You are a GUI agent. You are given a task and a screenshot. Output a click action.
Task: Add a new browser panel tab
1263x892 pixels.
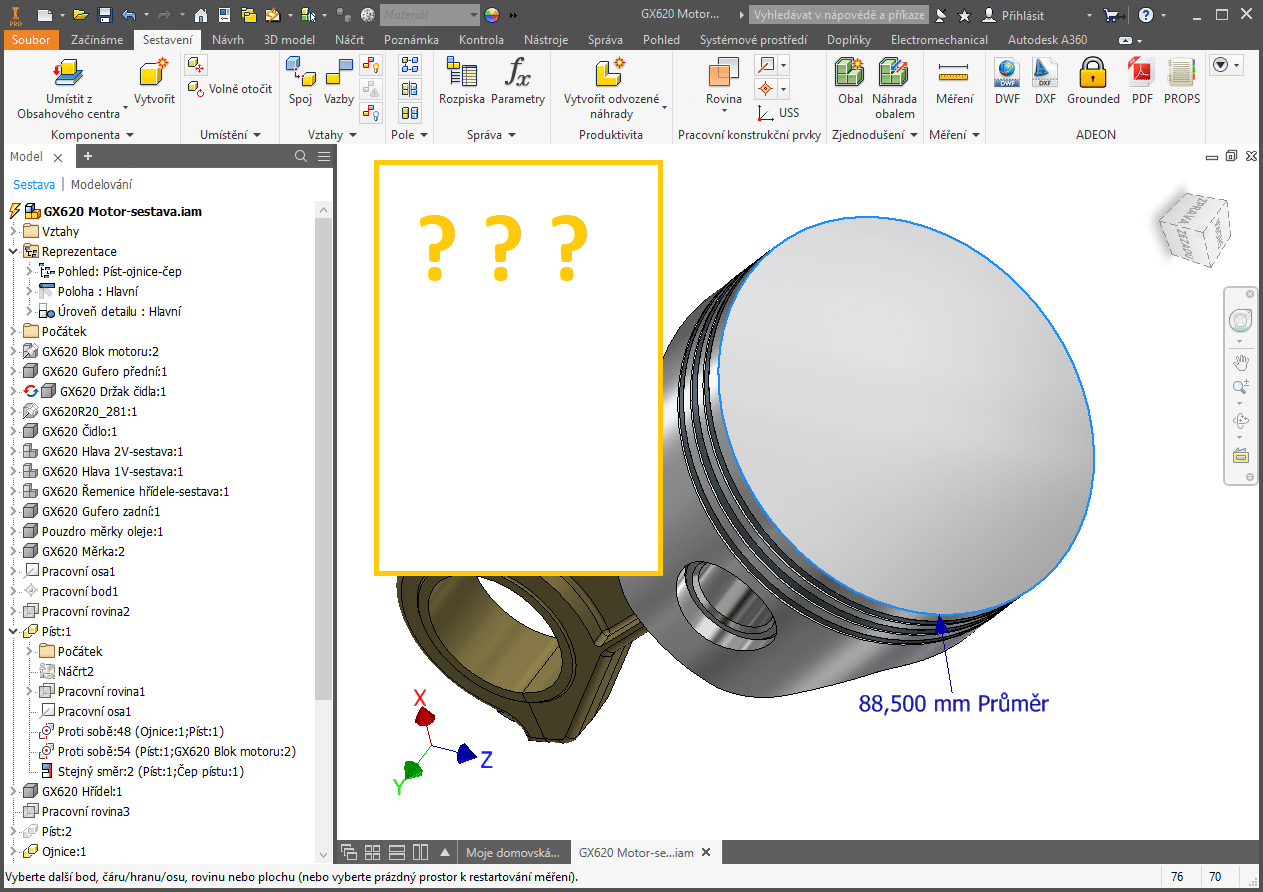pos(88,156)
